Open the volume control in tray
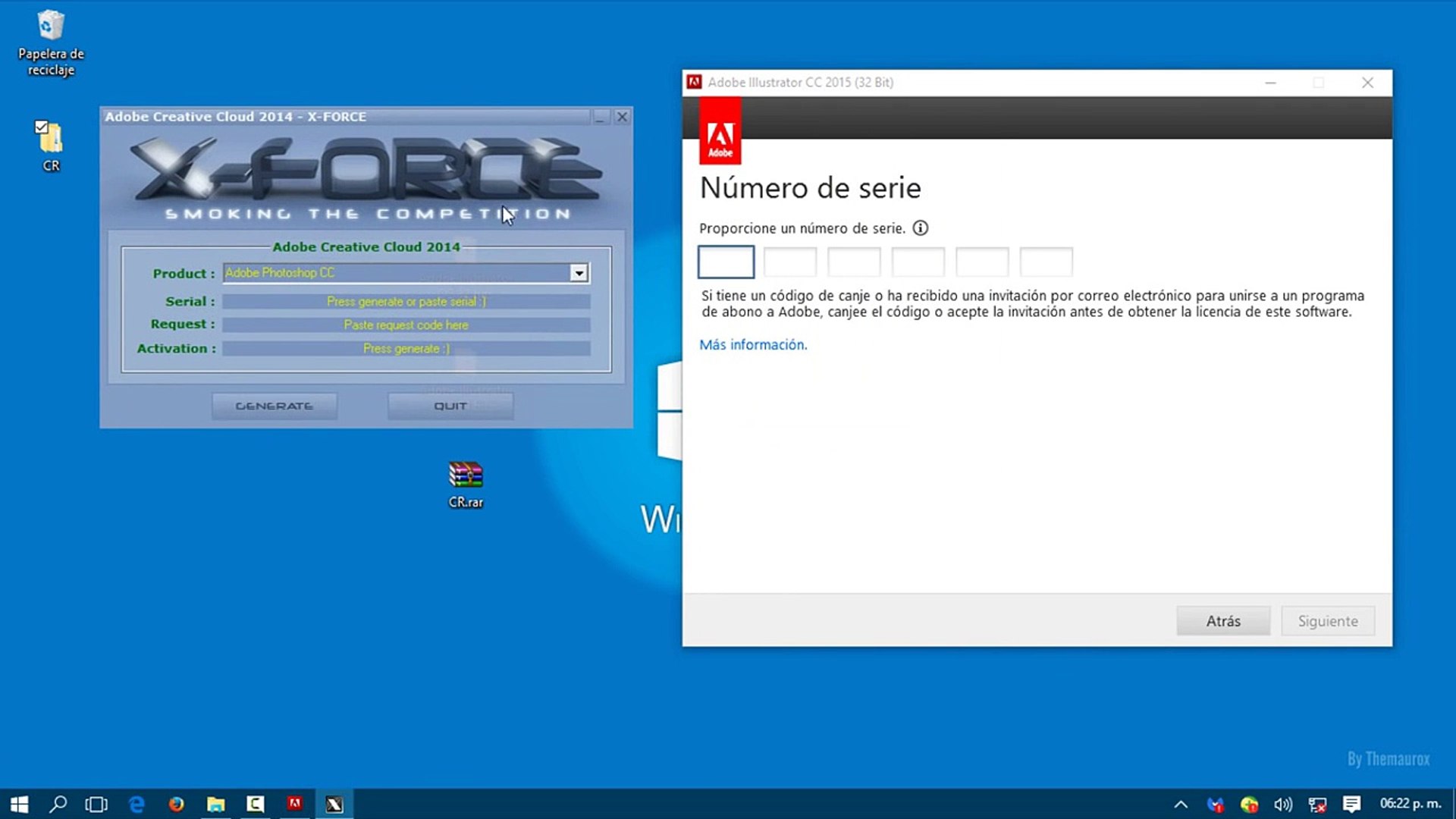 click(x=1283, y=805)
